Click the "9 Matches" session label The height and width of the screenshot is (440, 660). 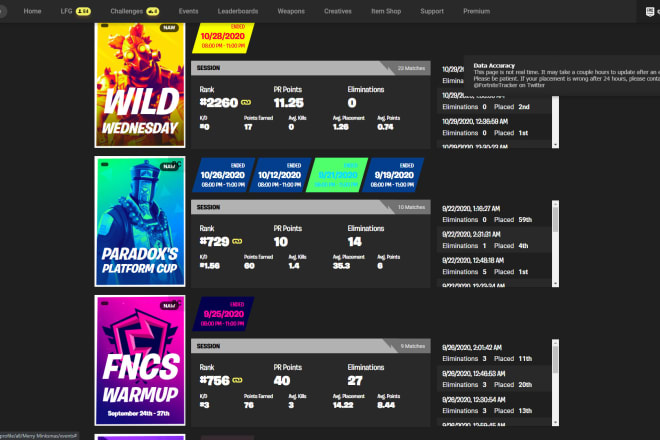pos(412,346)
